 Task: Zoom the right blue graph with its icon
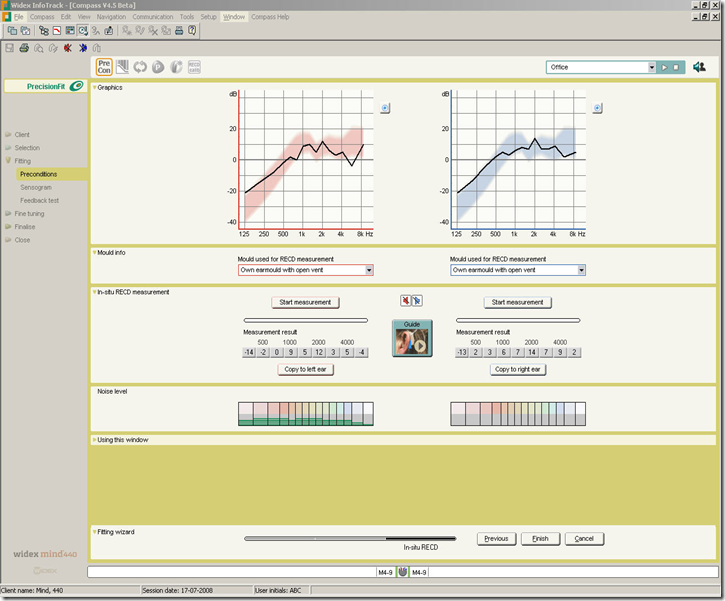coord(597,108)
